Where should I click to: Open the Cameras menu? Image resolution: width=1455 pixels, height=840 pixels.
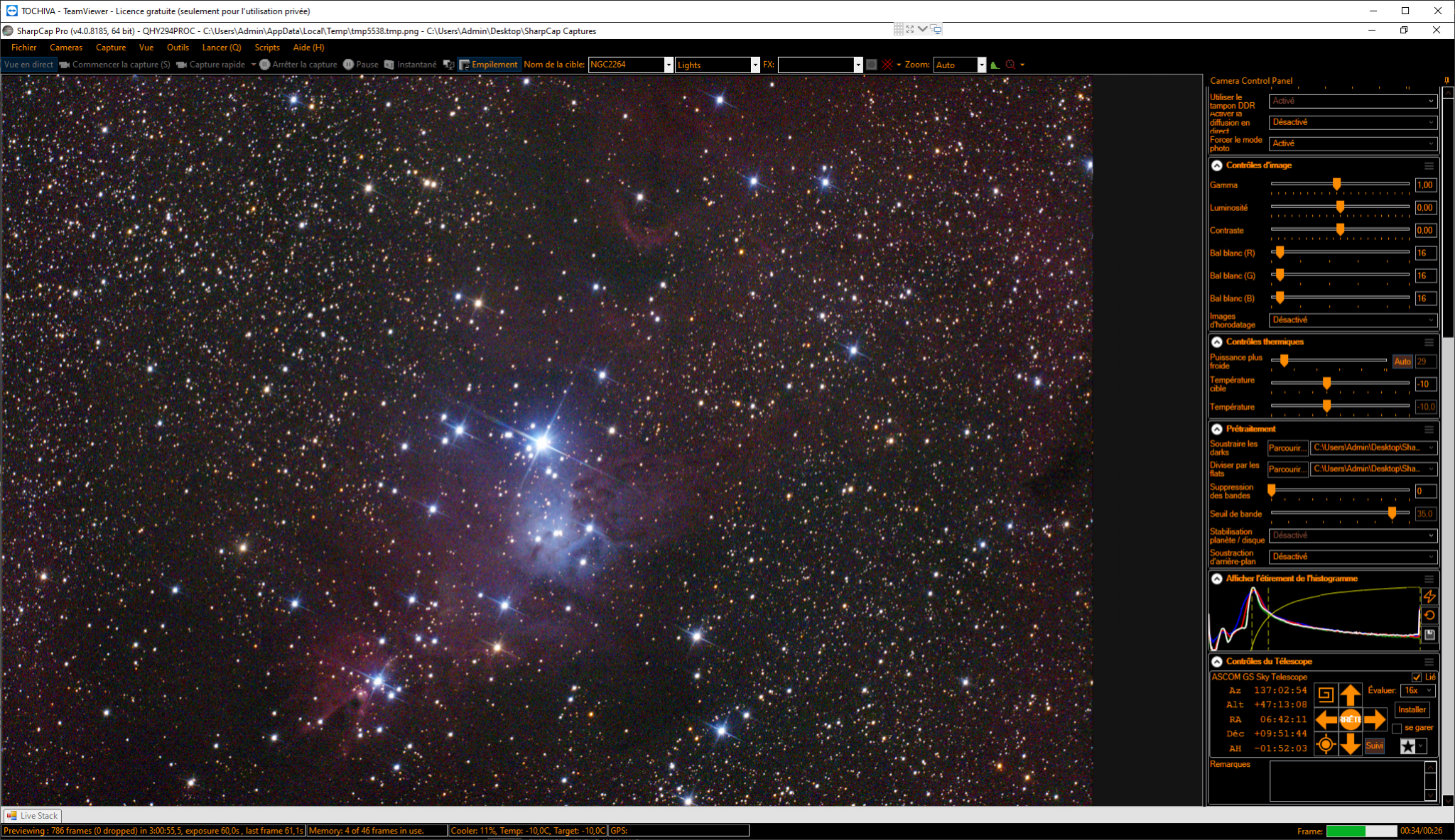point(66,48)
